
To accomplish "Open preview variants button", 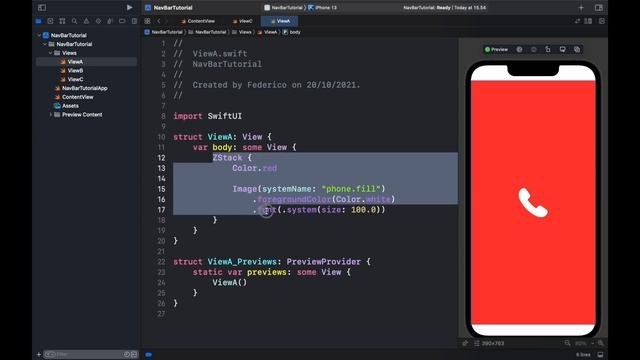I will click(533, 49).
